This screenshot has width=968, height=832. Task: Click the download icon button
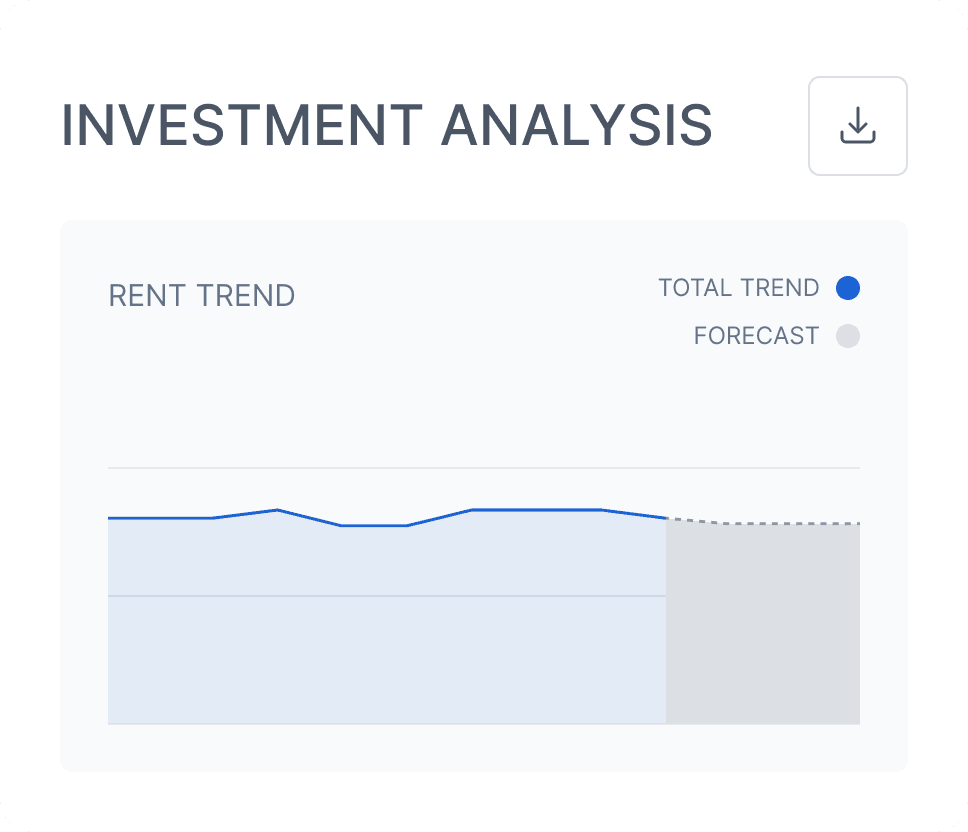click(x=857, y=126)
